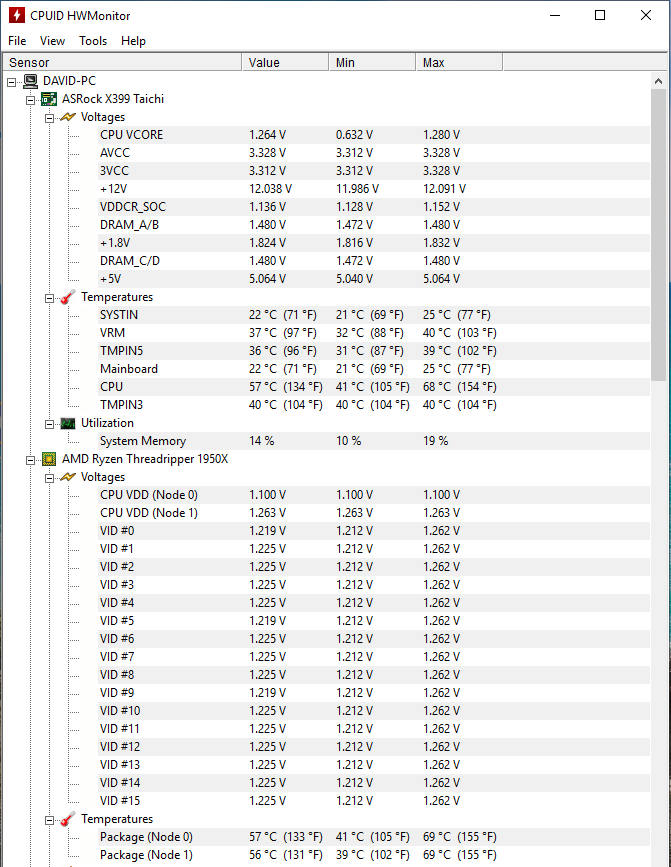The image size is (671, 867).
Task: Open the View menu
Action: point(52,41)
